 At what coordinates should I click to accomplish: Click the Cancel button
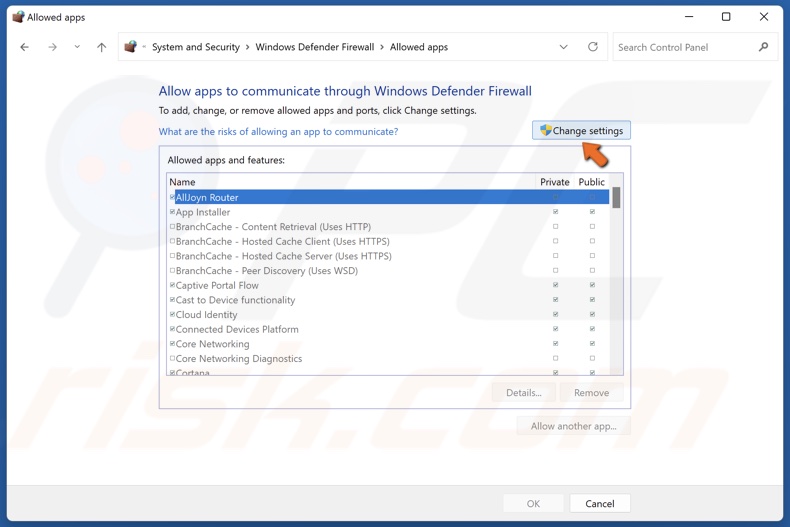click(x=599, y=504)
